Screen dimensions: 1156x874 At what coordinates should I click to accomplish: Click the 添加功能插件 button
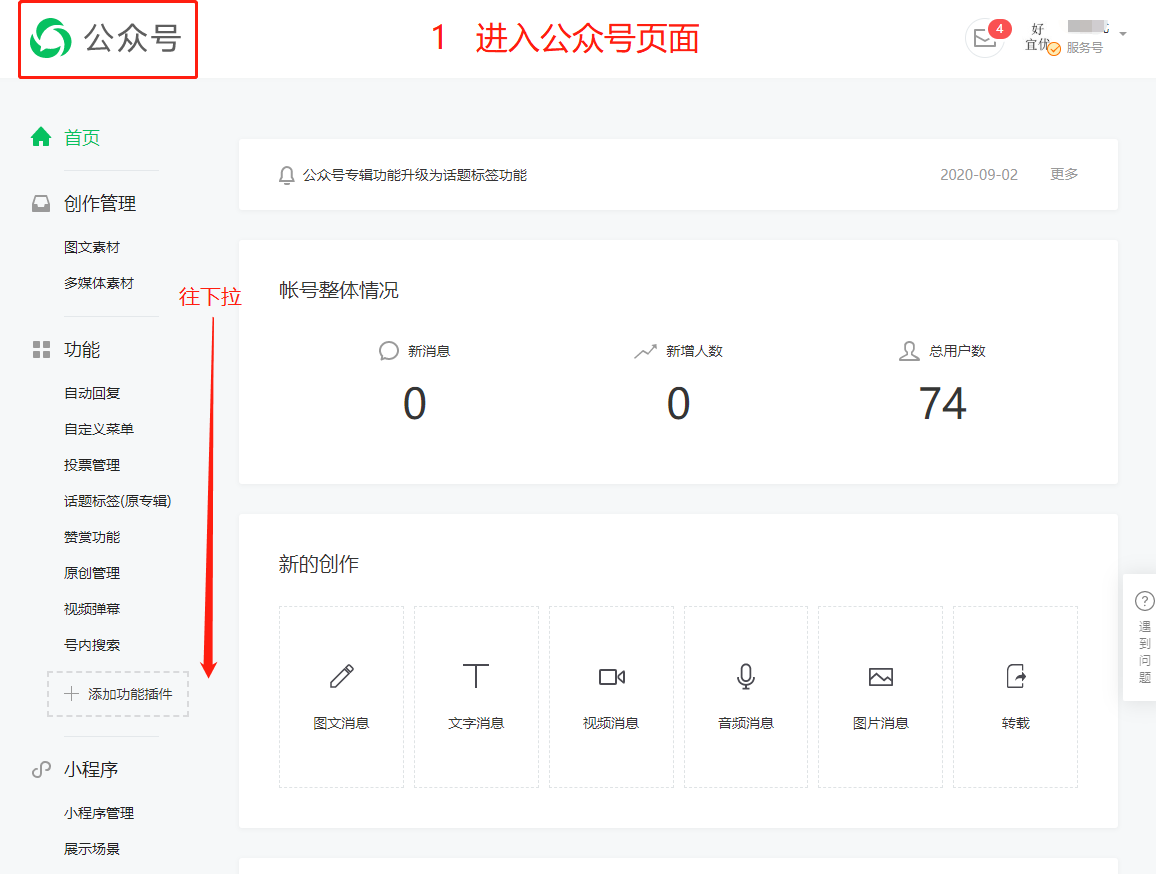(118, 694)
